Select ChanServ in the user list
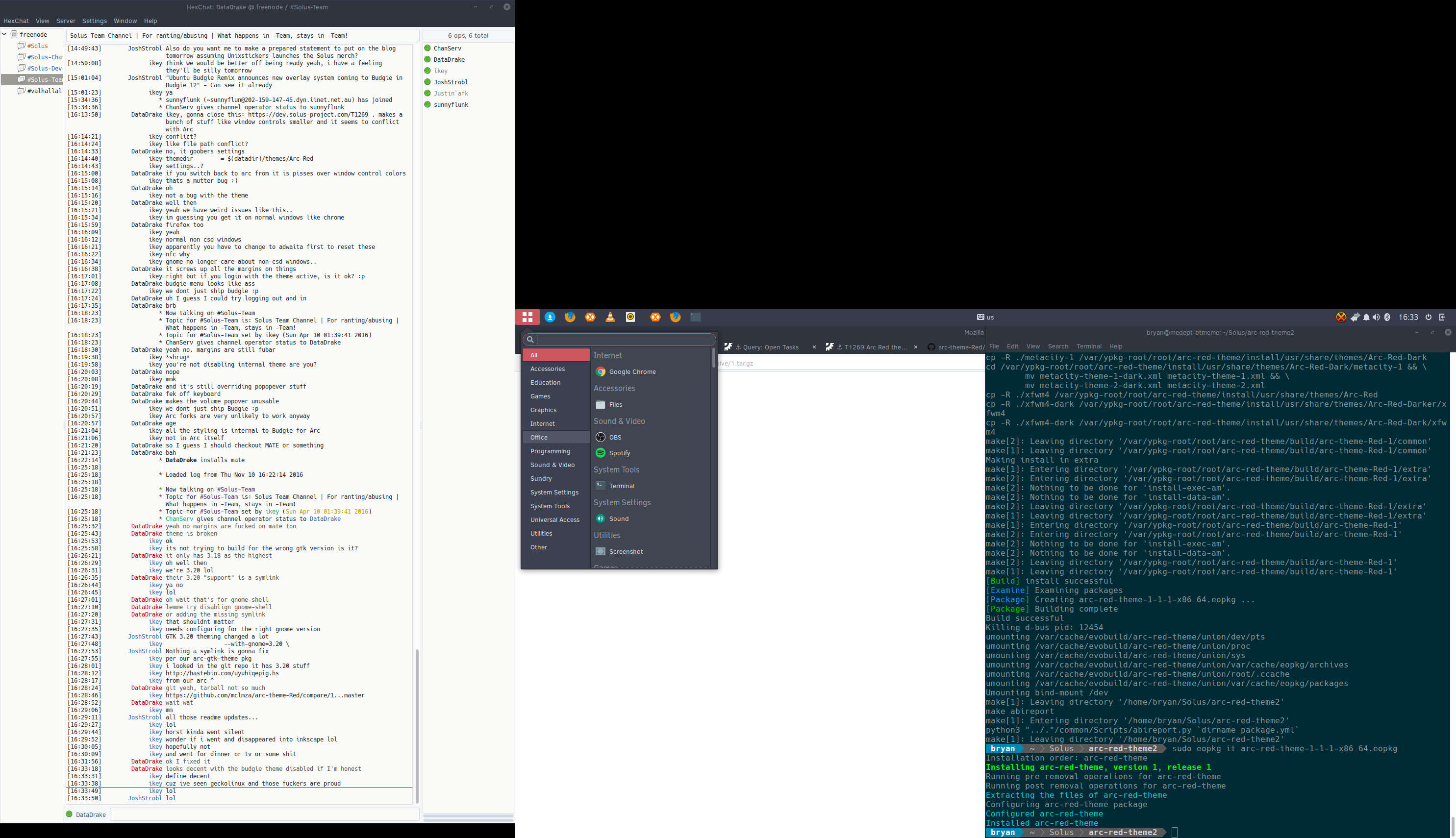The height and width of the screenshot is (838, 1456). pos(442,49)
